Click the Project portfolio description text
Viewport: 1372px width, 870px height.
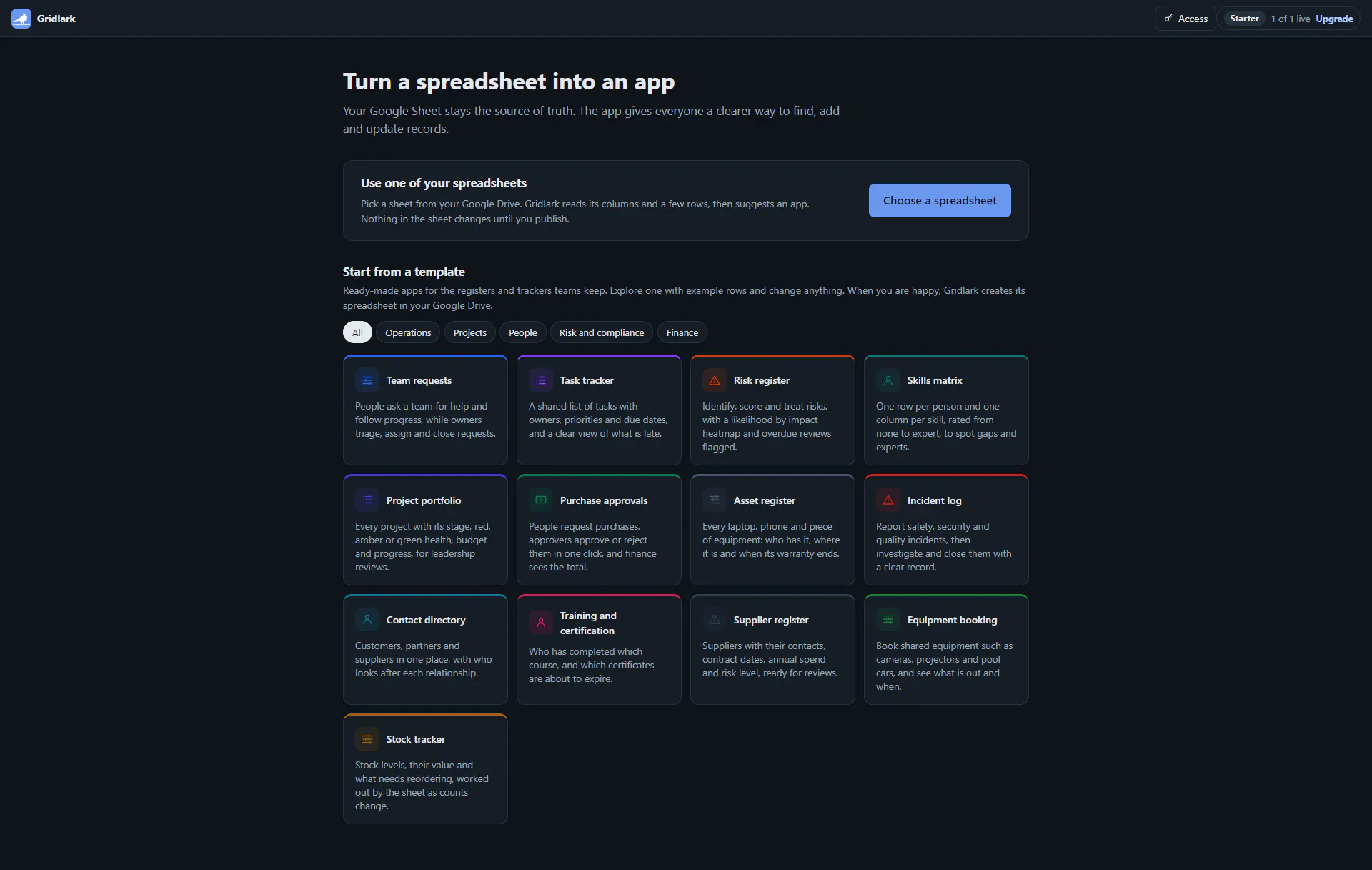pyautogui.click(x=423, y=547)
